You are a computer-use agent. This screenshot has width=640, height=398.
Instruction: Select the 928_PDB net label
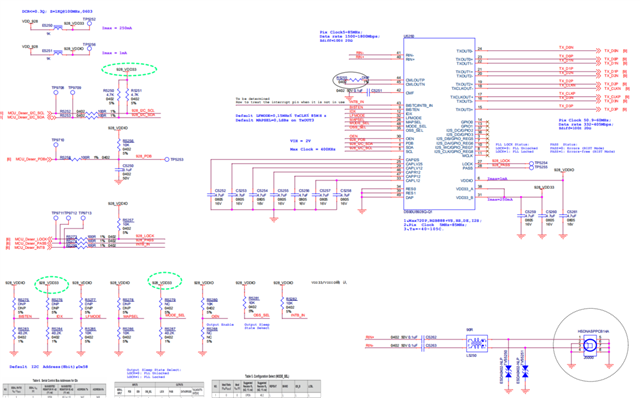144,156
